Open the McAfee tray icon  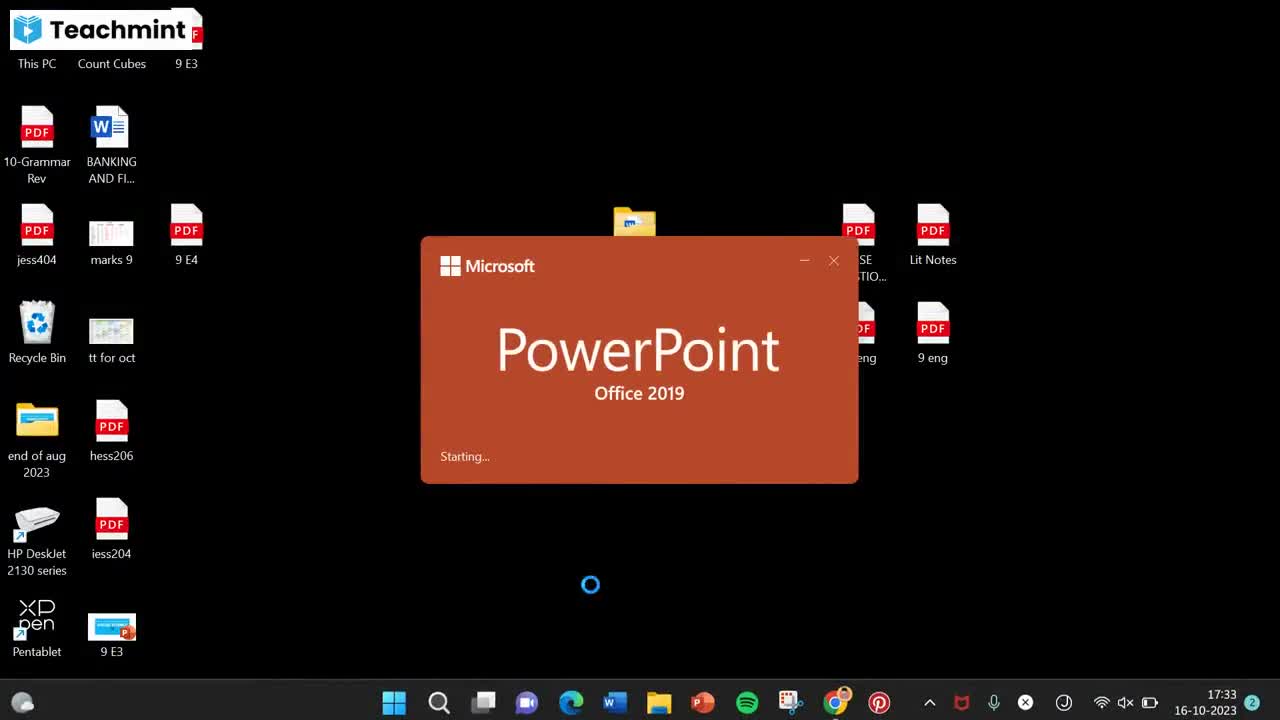coord(962,703)
